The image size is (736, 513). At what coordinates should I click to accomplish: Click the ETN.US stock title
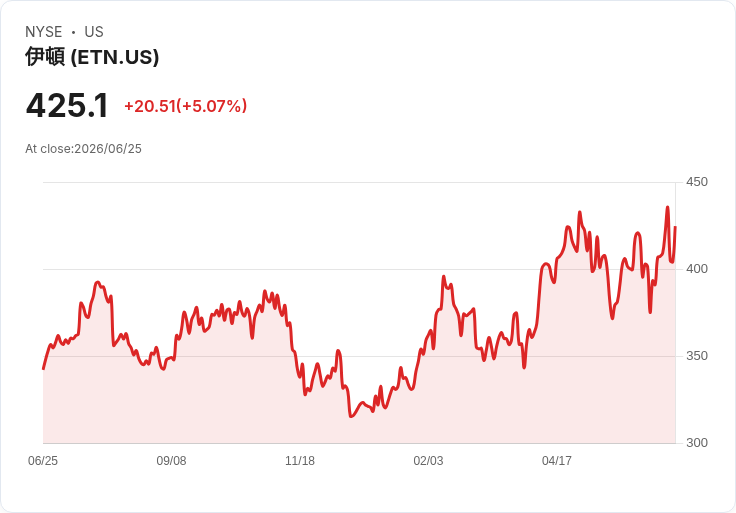pos(92,57)
